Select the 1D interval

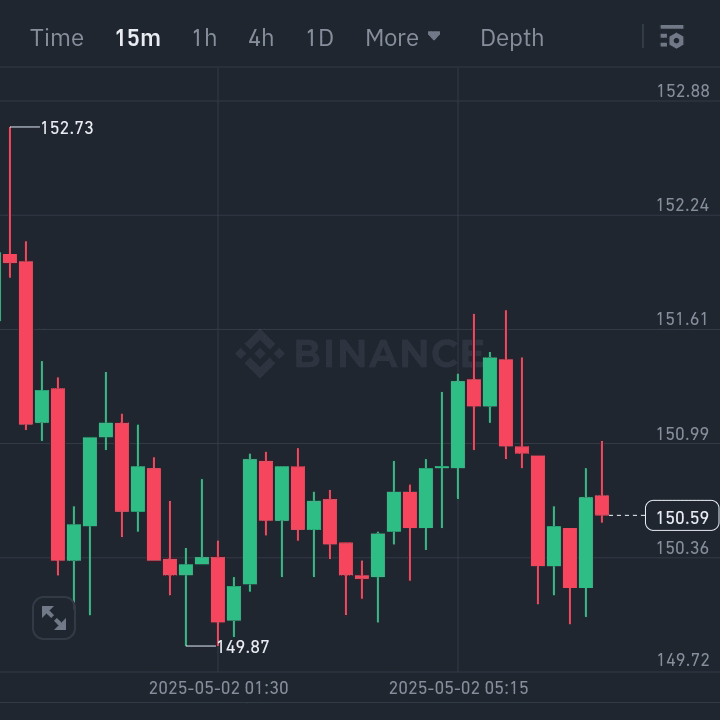[319, 38]
